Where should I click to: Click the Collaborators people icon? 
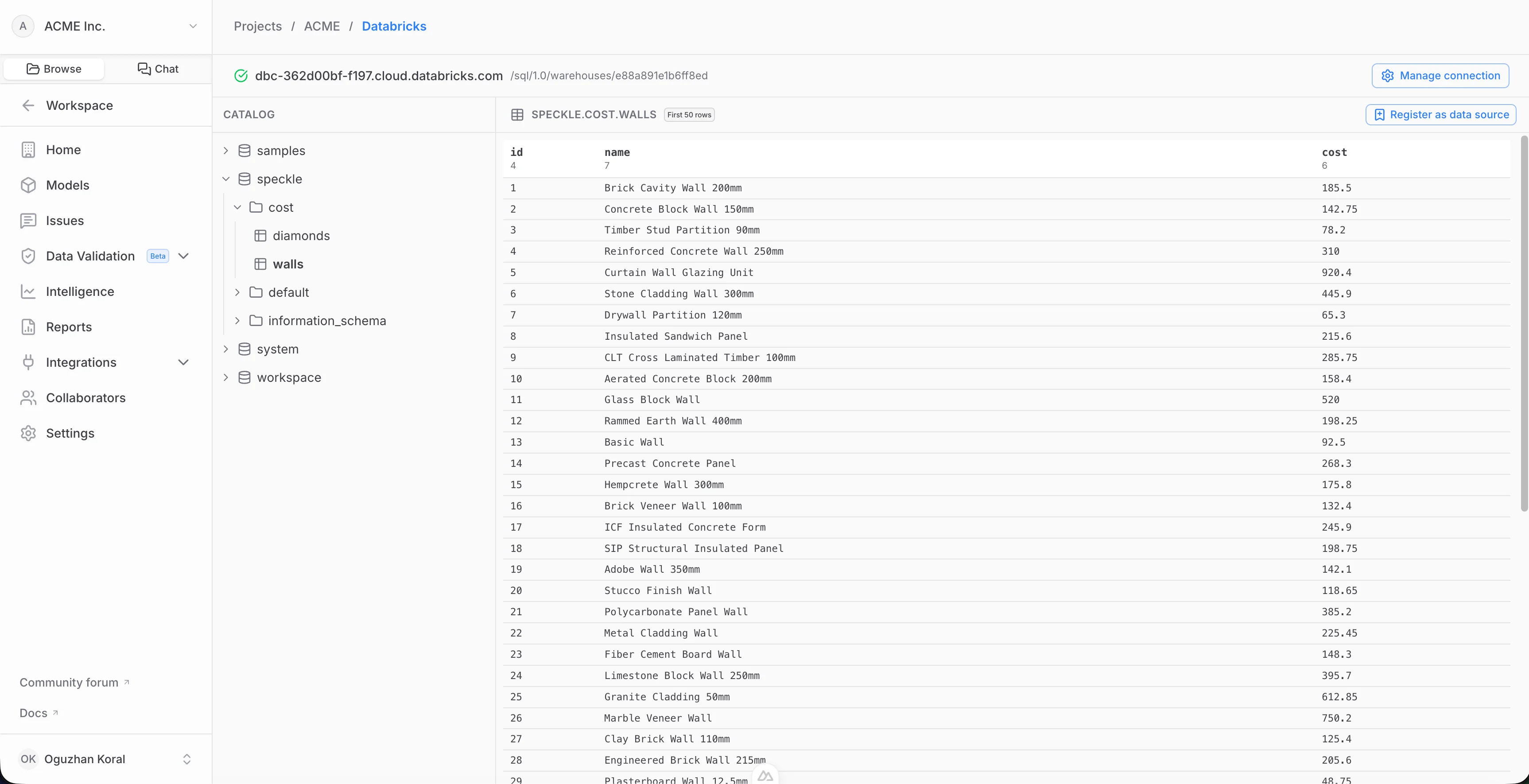(x=28, y=398)
